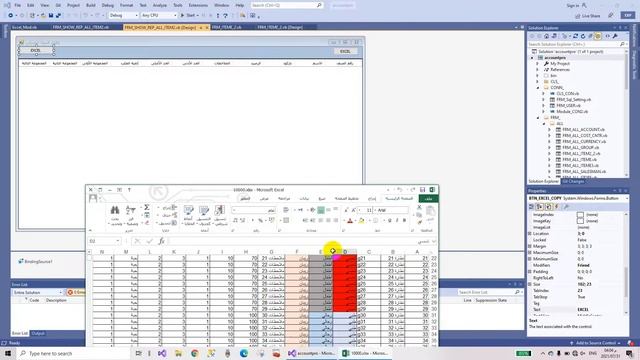Click the Excel File tab in ribbon

point(429,198)
